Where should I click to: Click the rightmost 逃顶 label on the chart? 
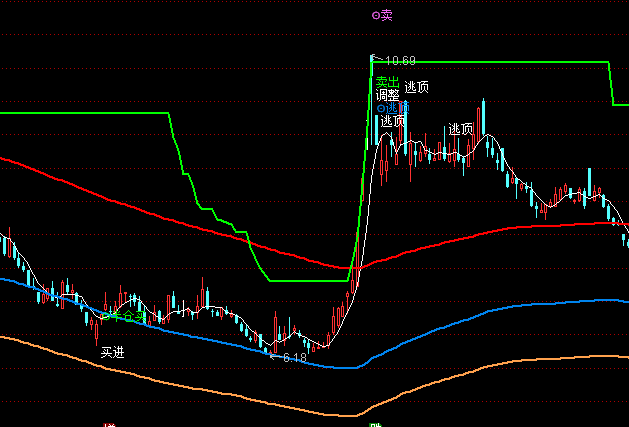[460, 129]
